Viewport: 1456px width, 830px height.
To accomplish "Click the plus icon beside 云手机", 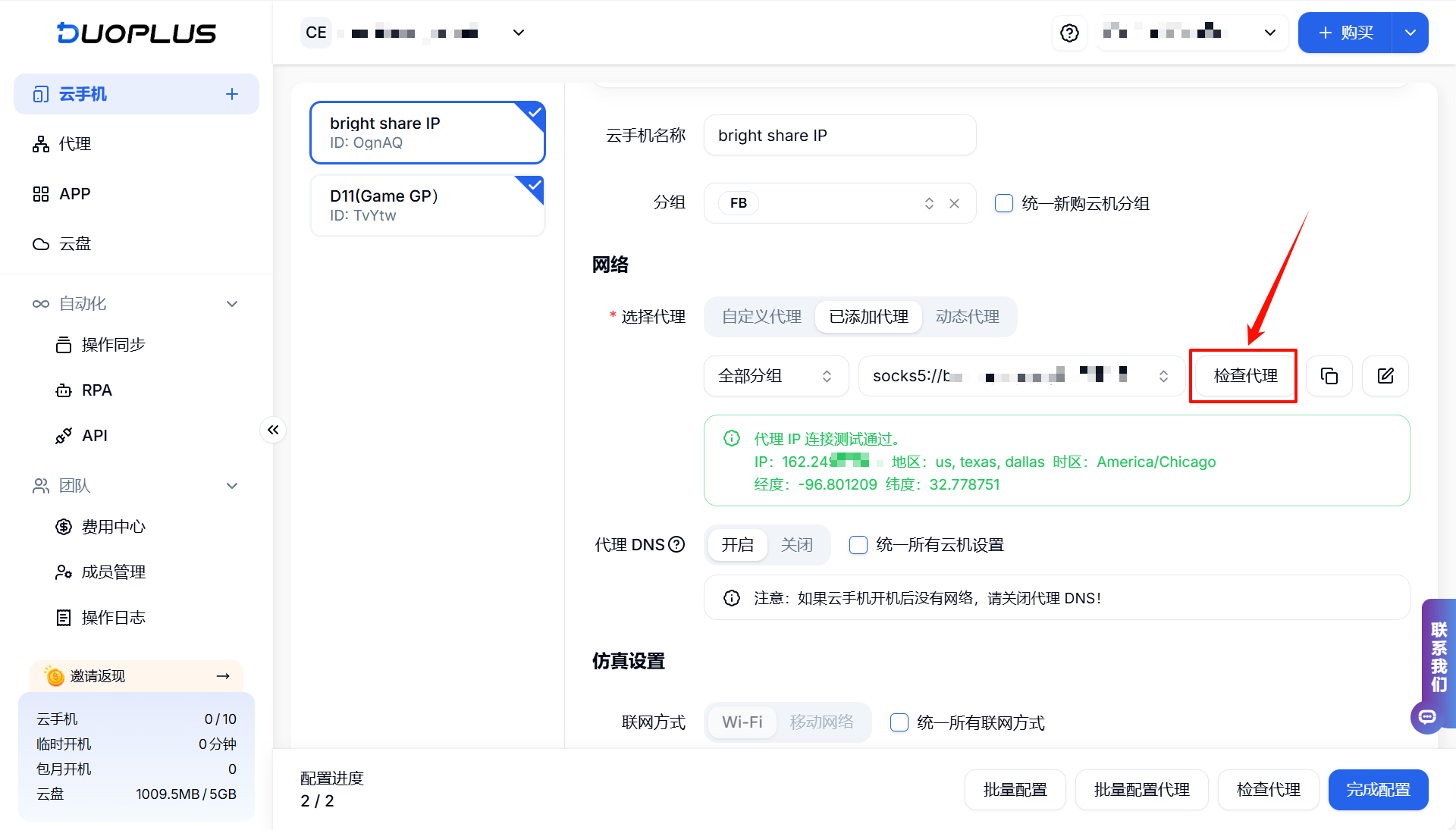I will [232, 94].
